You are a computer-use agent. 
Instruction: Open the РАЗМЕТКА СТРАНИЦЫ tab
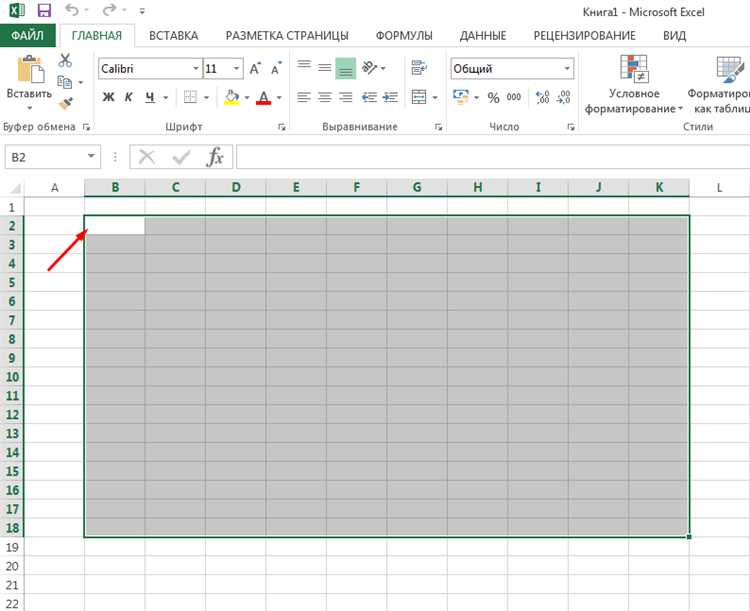coord(287,35)
